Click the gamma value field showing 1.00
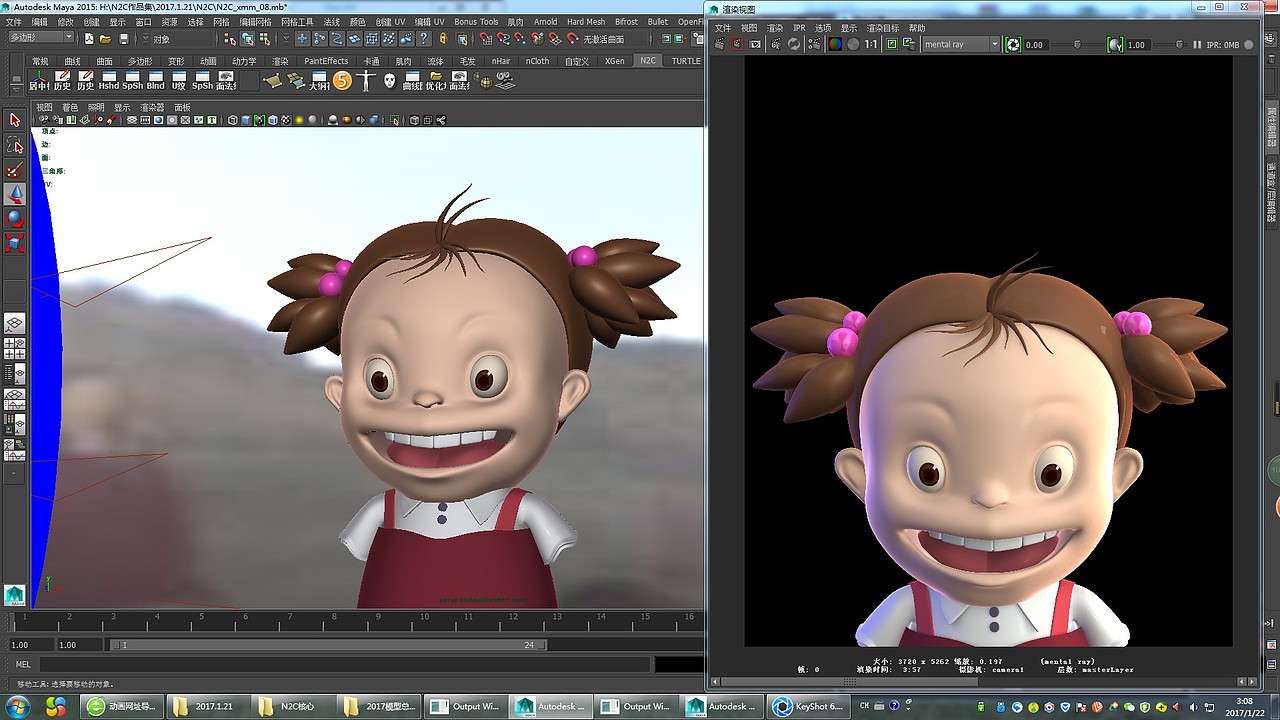 click(1137, 45)
